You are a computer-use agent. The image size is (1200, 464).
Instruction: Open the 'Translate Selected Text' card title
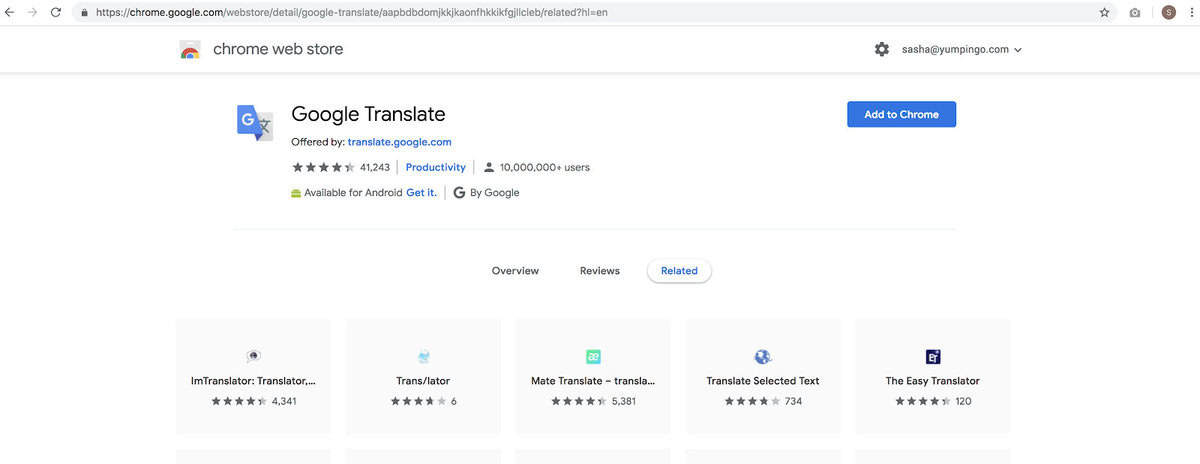763,381
